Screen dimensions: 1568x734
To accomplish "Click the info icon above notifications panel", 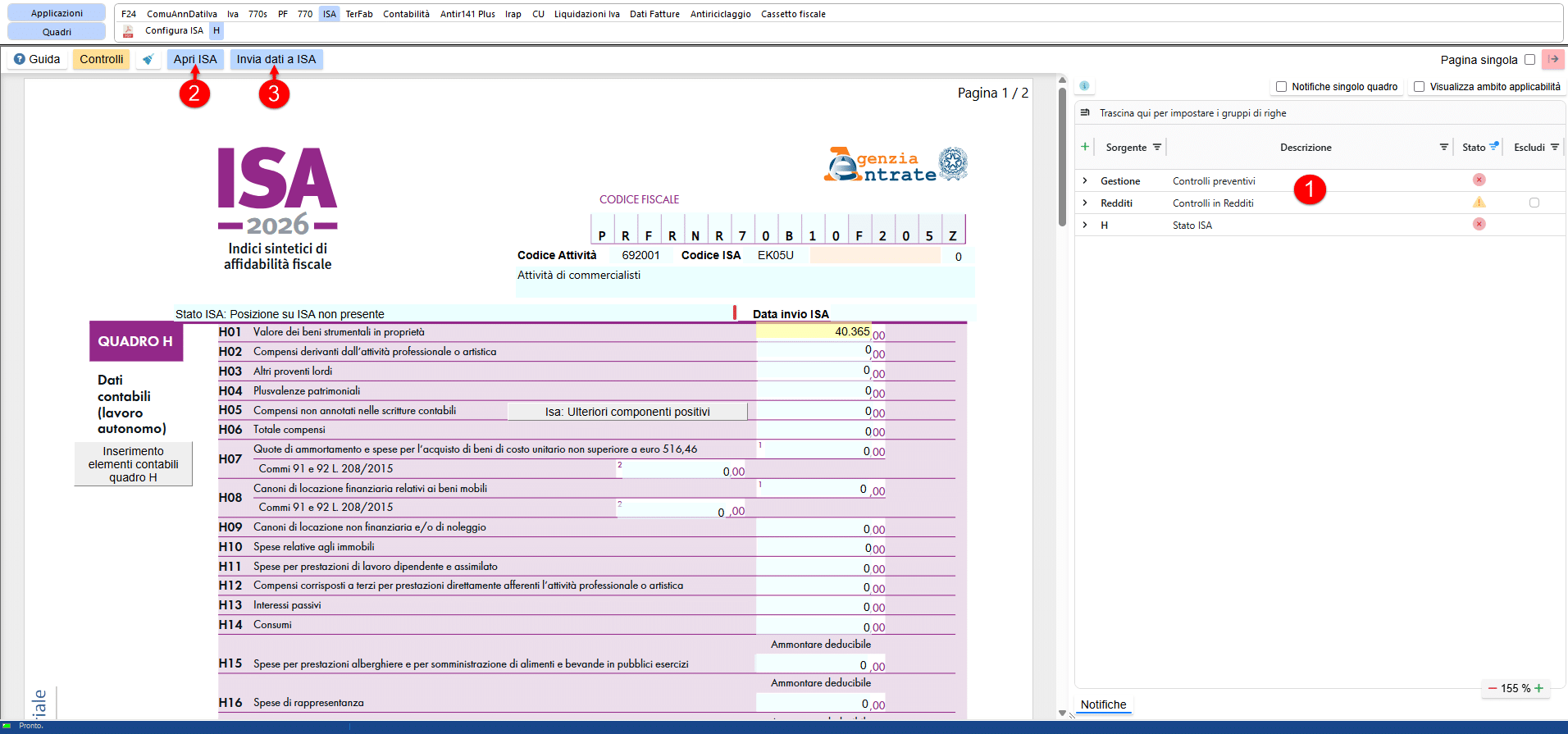I will point(1085,86).
